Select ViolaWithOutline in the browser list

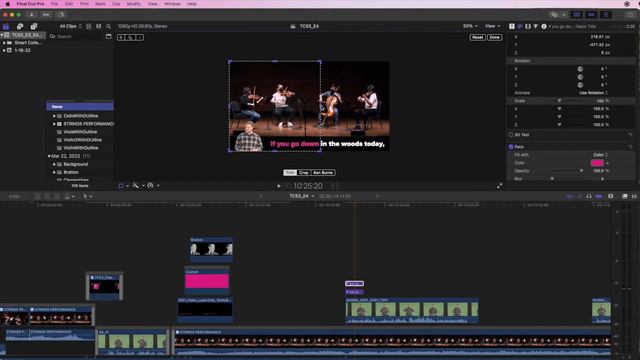(80, 132)
